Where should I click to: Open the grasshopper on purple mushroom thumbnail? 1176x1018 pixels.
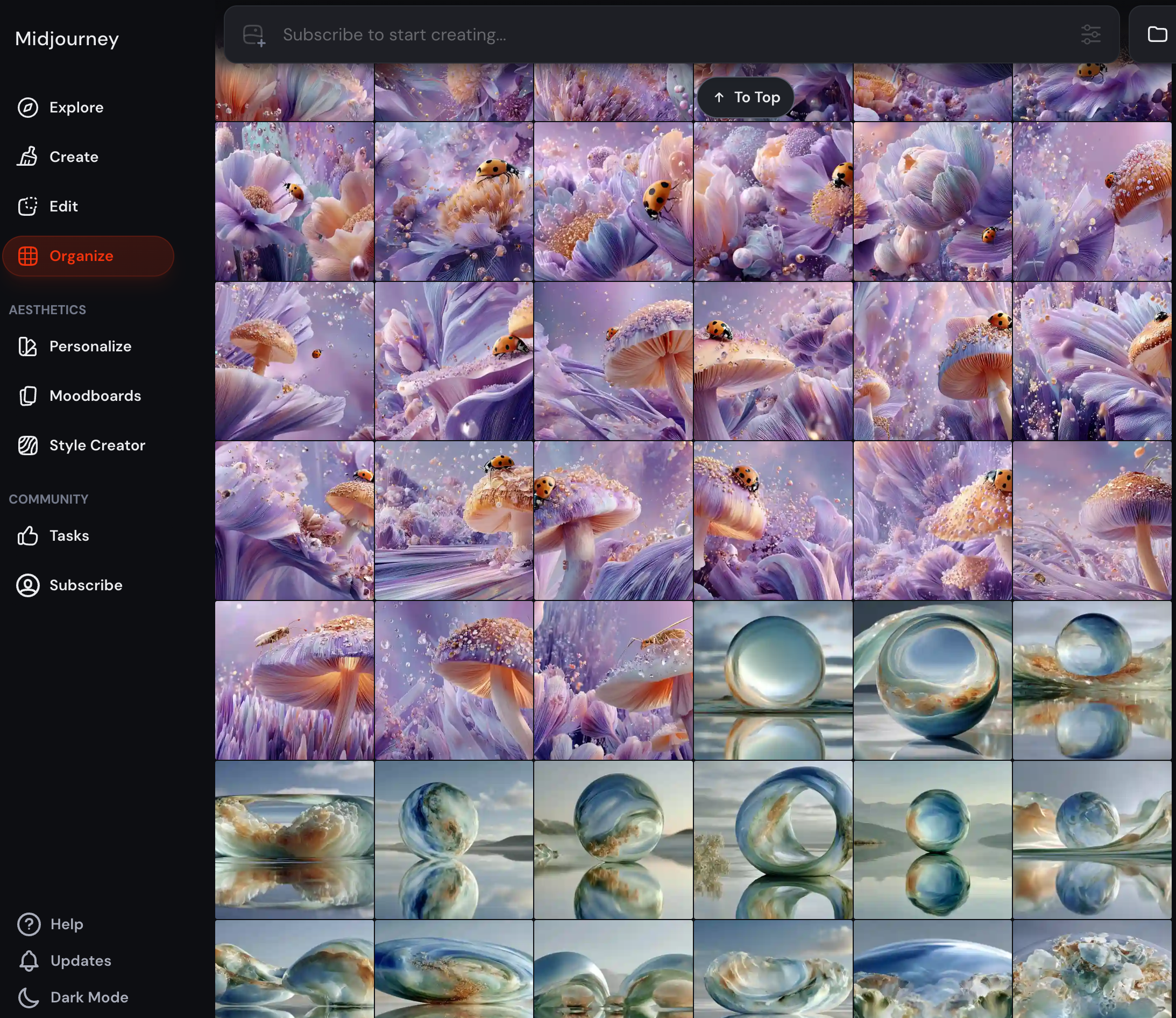(x=295, y=681)
